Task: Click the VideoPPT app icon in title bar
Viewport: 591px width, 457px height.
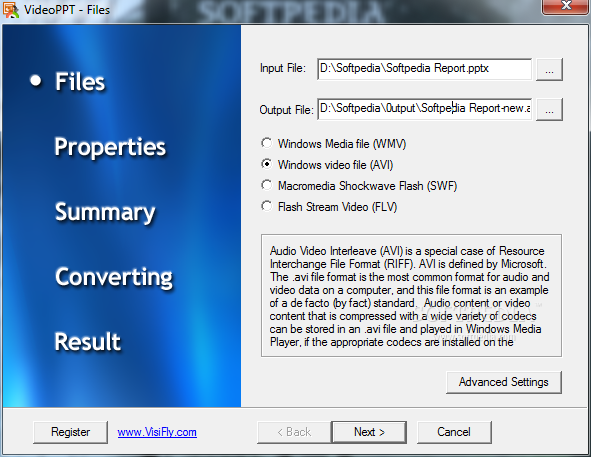Action: point(11,10)
